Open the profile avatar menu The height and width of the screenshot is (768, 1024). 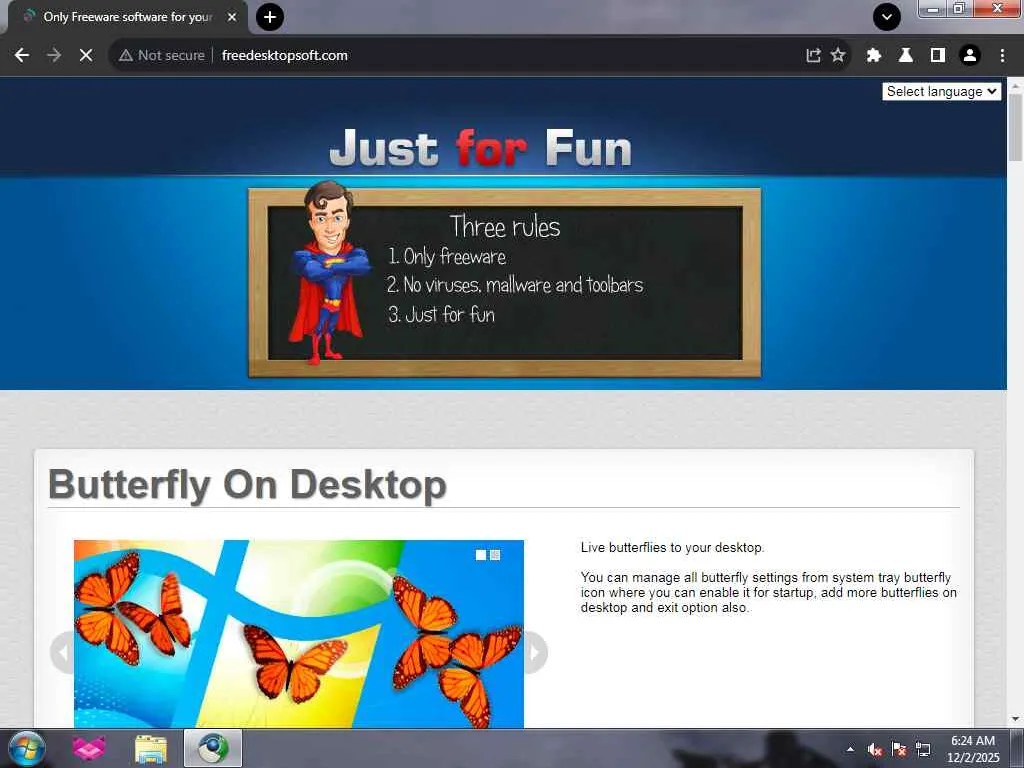[x=970, y=56]
